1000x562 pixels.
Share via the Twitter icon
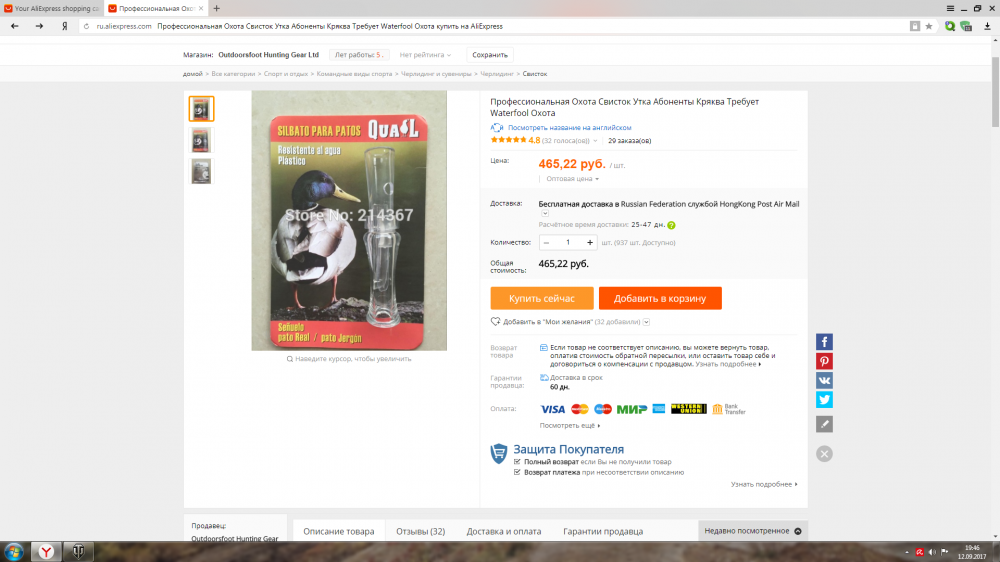[x=824, y=399]
